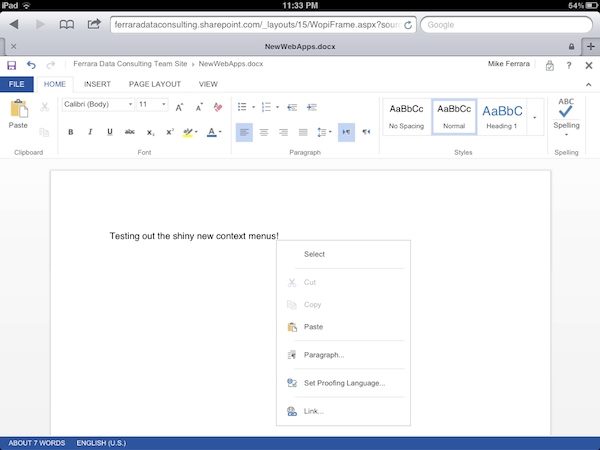Click the large Paste clipboard icon
This screenshot has height=450, width=600.
18,108
